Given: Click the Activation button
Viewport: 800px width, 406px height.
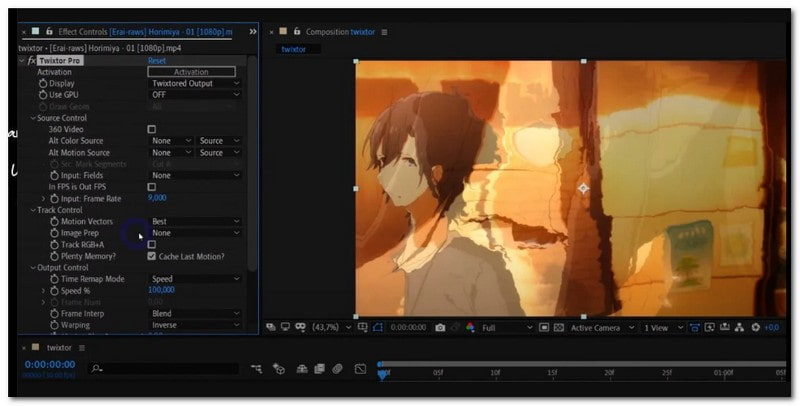Looking at the screenshot, I should (x=191, y=72).
